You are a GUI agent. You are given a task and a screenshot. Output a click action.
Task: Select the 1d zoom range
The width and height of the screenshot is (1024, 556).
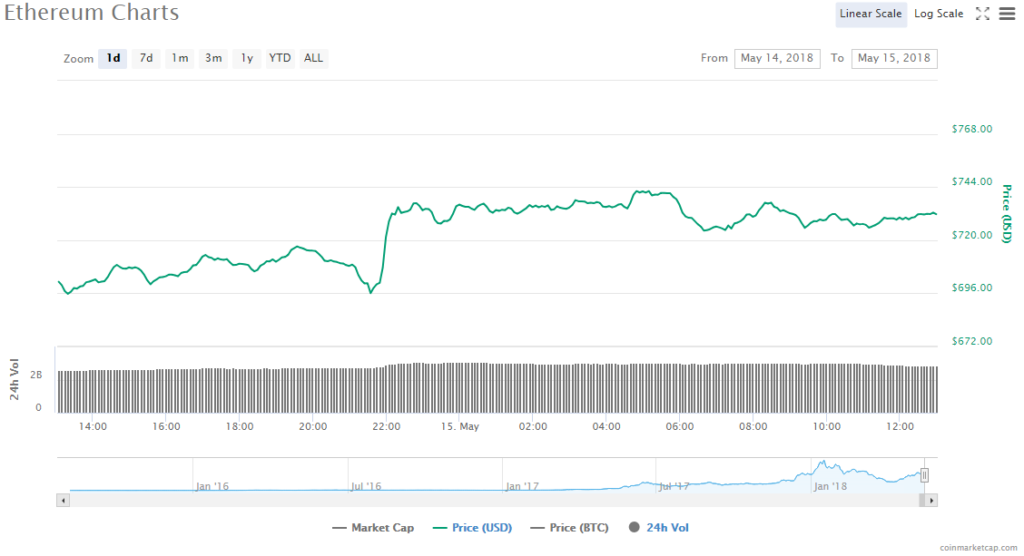click(x=113, y=58)
